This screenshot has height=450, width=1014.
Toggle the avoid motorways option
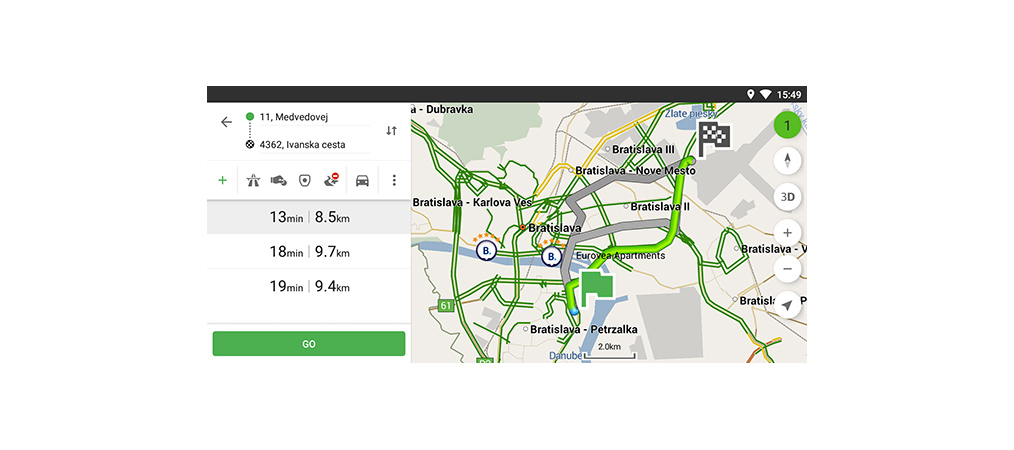pyautogui.click(x=253, y=181)
